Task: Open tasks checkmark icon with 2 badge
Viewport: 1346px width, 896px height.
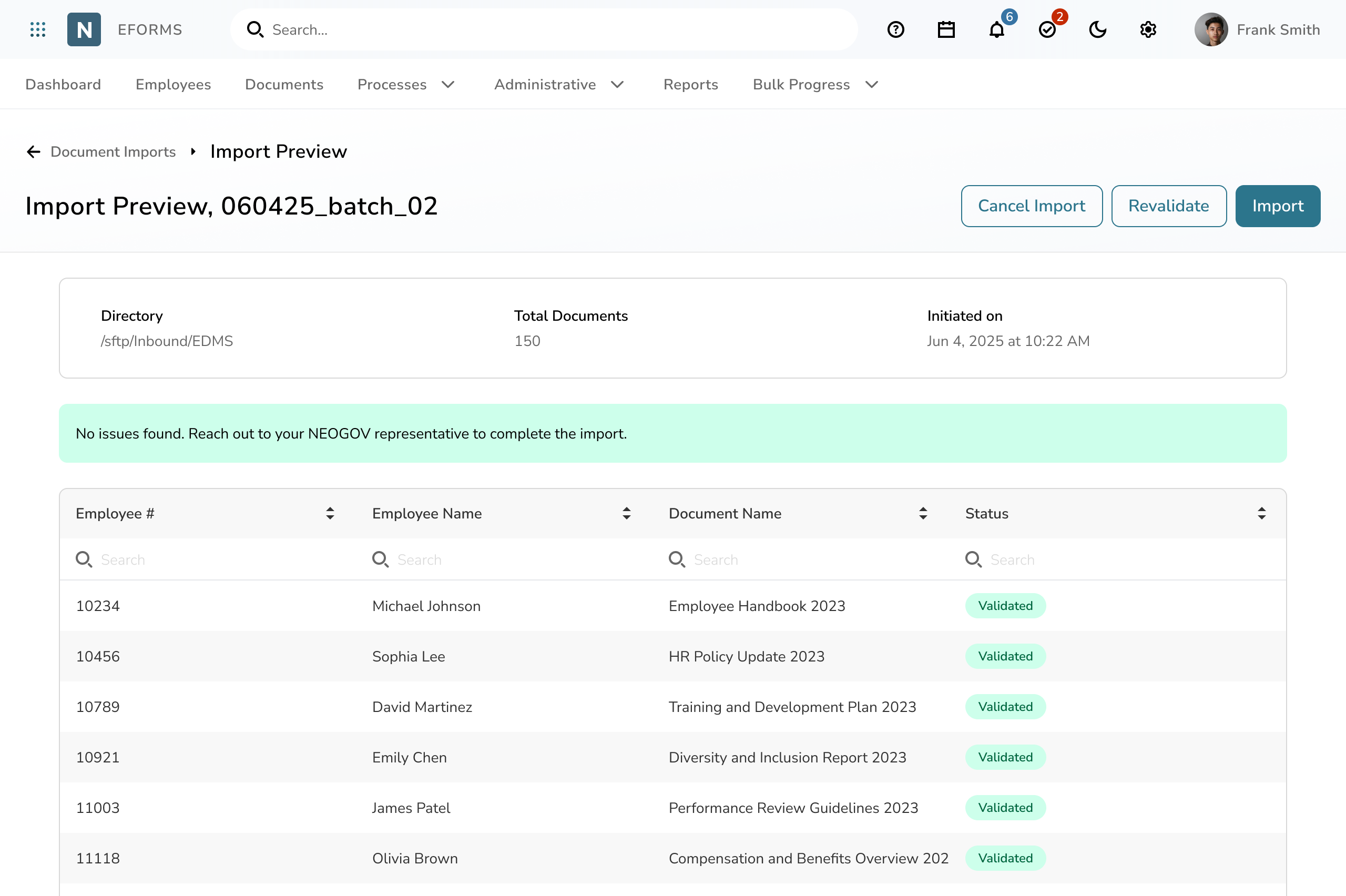Action: (1047, 30)
